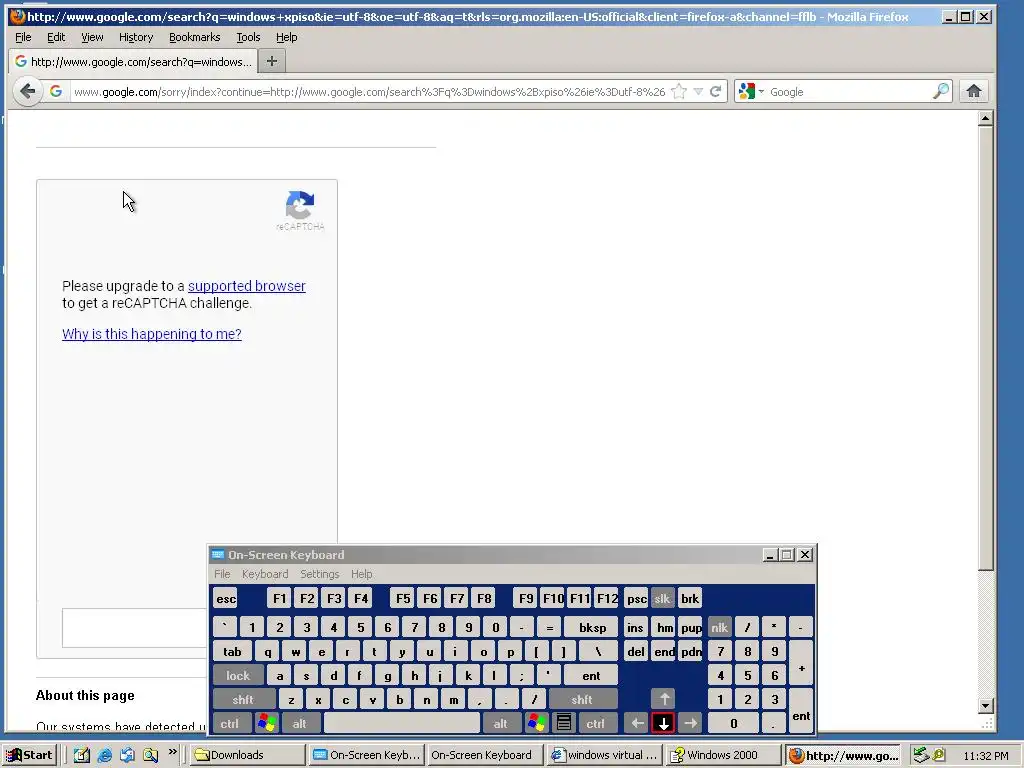The width and height of the screenshot is (1024, 768).
Task: Launch Internet Explorer from quick launch
Action: (104, 755)
